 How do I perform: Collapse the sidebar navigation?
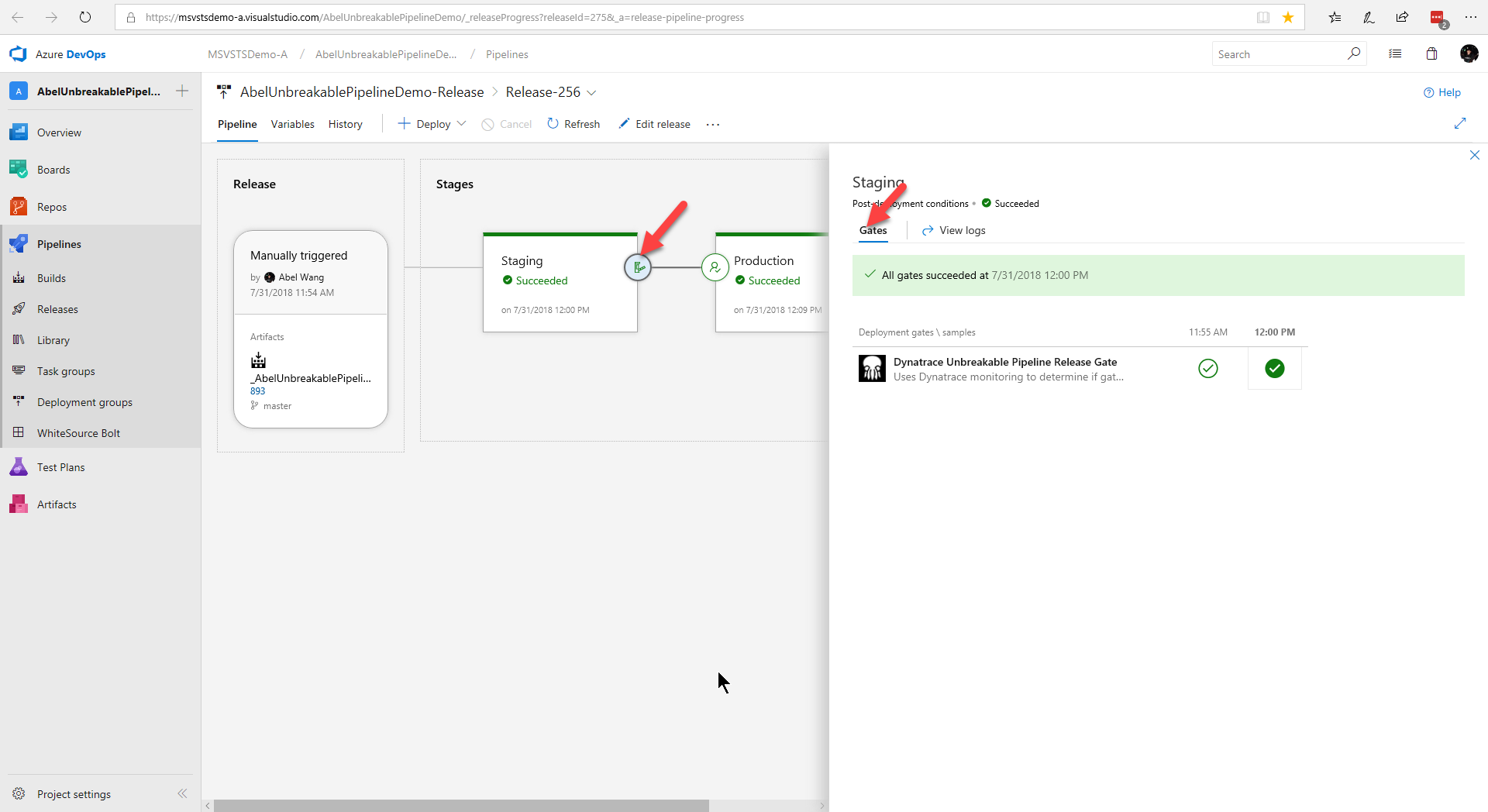pos(182,793)
